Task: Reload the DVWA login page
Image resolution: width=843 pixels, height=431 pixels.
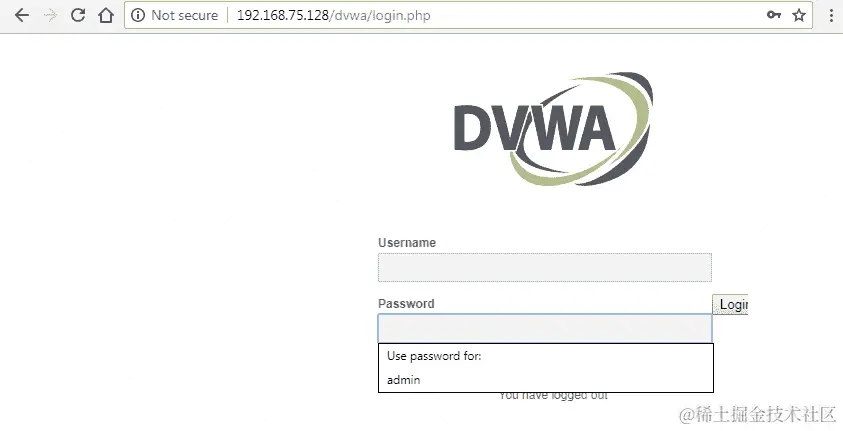Action: pyautogui.click(x=78, y=15)
